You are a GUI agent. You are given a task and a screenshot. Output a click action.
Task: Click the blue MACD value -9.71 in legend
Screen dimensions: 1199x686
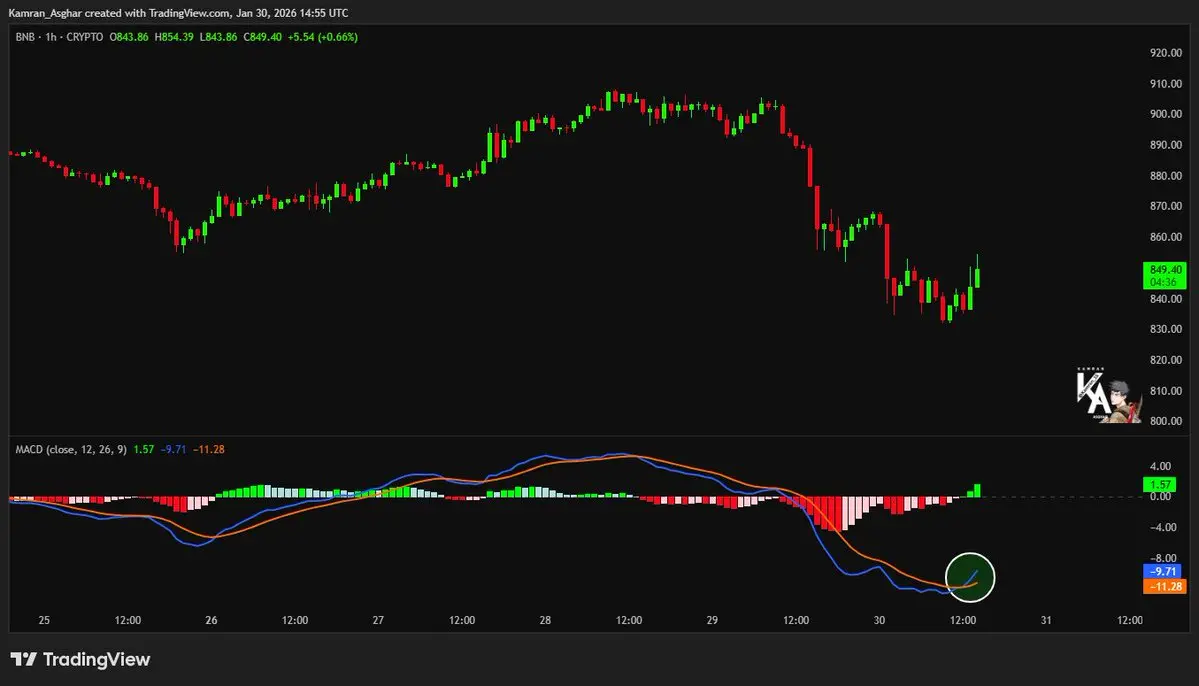click(x=174, y=450)
